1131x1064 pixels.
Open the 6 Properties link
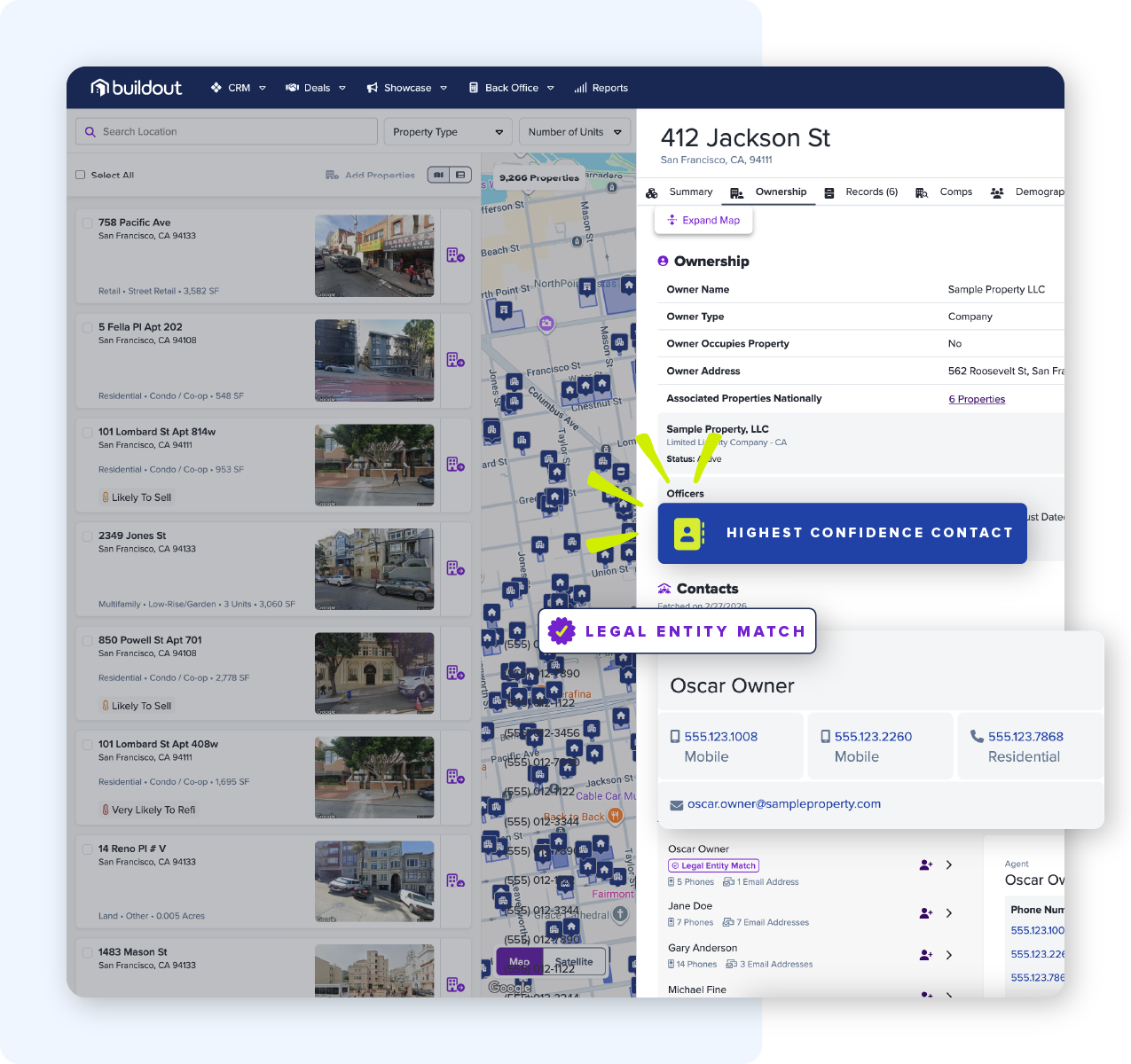click(977, 399)
